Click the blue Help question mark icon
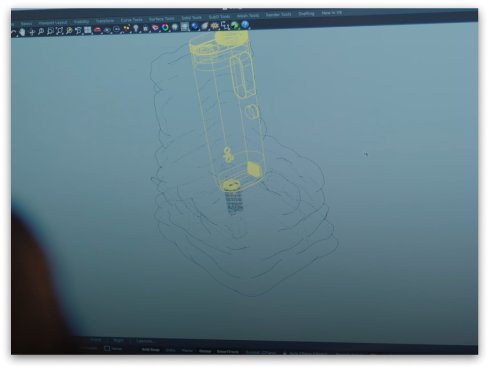489x369 pixels. [245, 24]
